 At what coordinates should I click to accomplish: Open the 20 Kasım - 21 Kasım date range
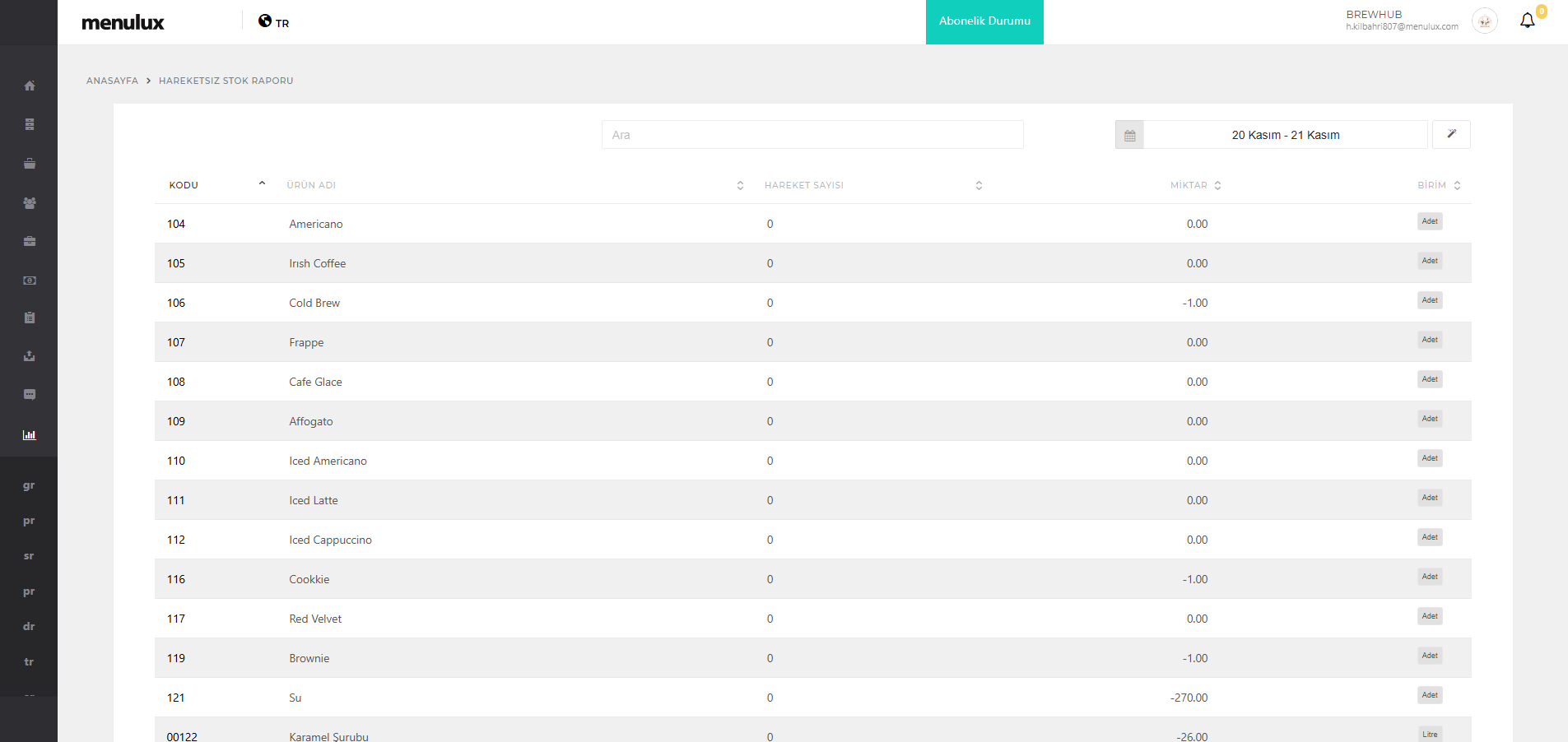click(1285, 135)
